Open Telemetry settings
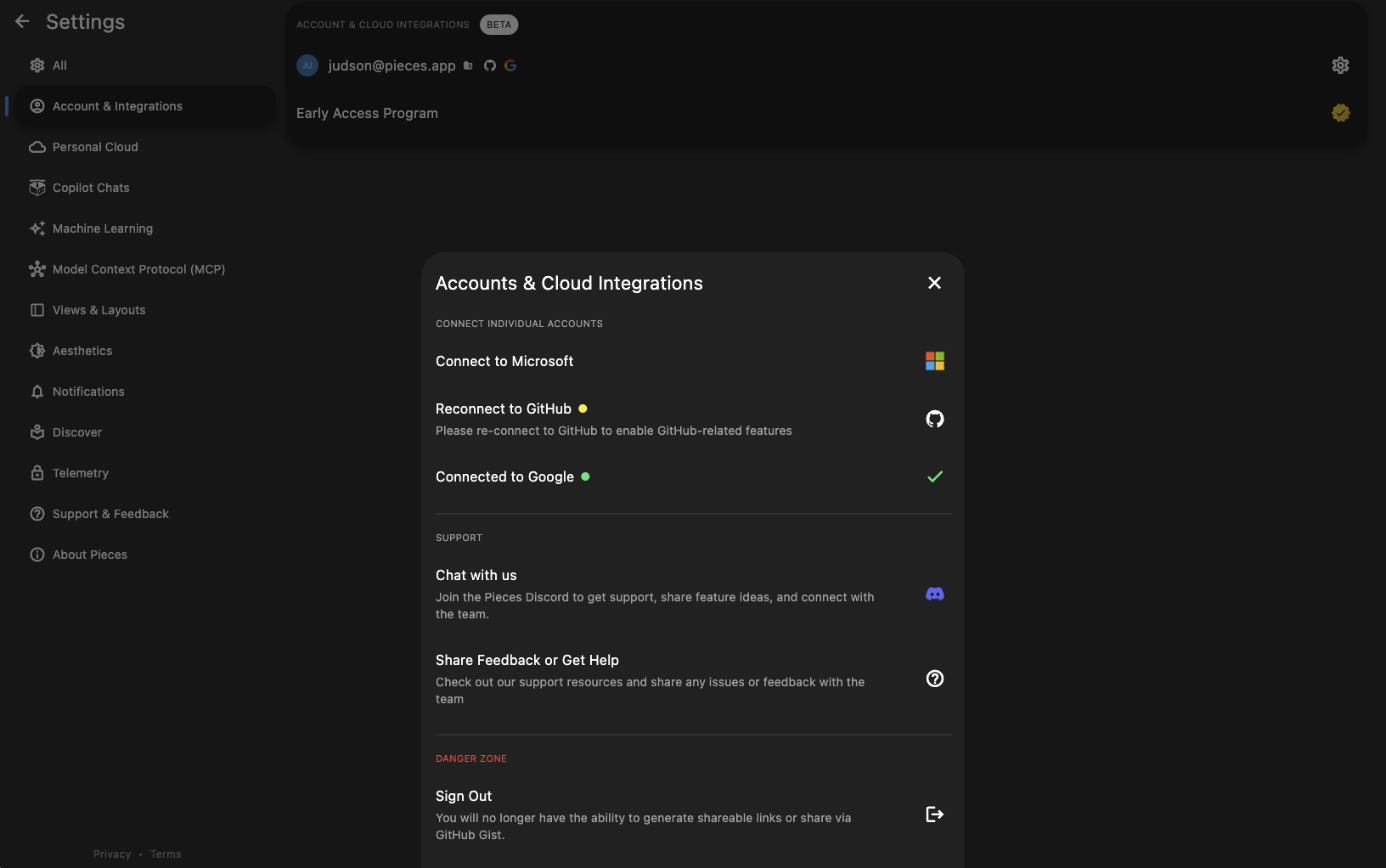1386x868 pixels. [x=145, y=473]
